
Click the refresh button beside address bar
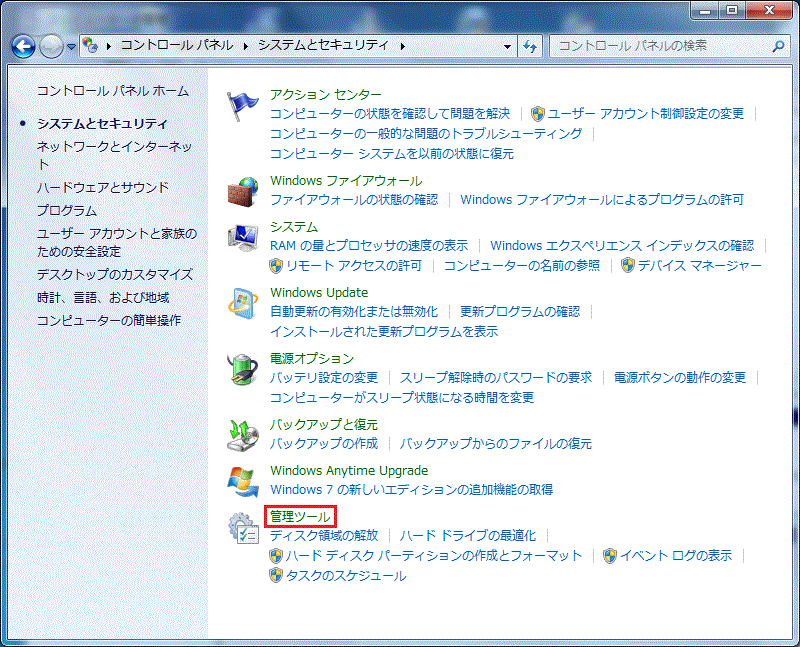click(530, 46)
